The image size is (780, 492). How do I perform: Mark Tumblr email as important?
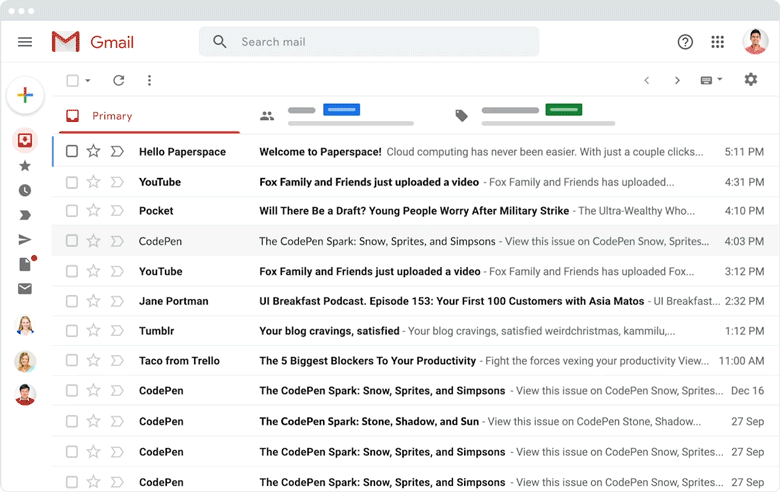(x=117, y=330)
